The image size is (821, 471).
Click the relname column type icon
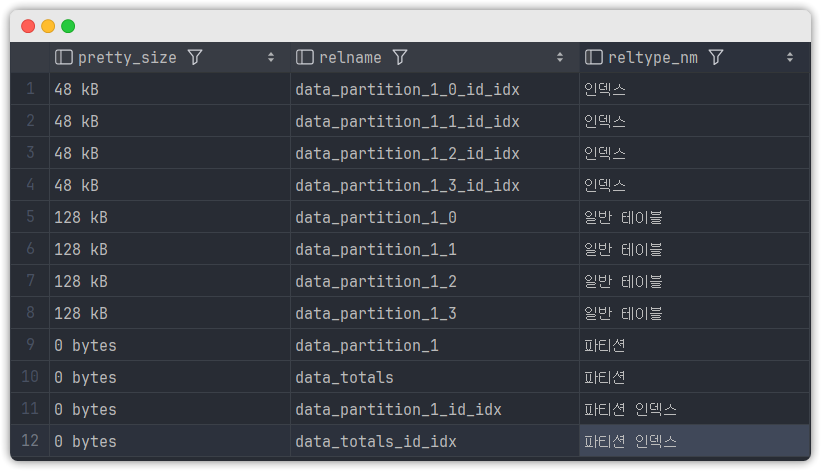pyautogui.click(x=305, y=57)
